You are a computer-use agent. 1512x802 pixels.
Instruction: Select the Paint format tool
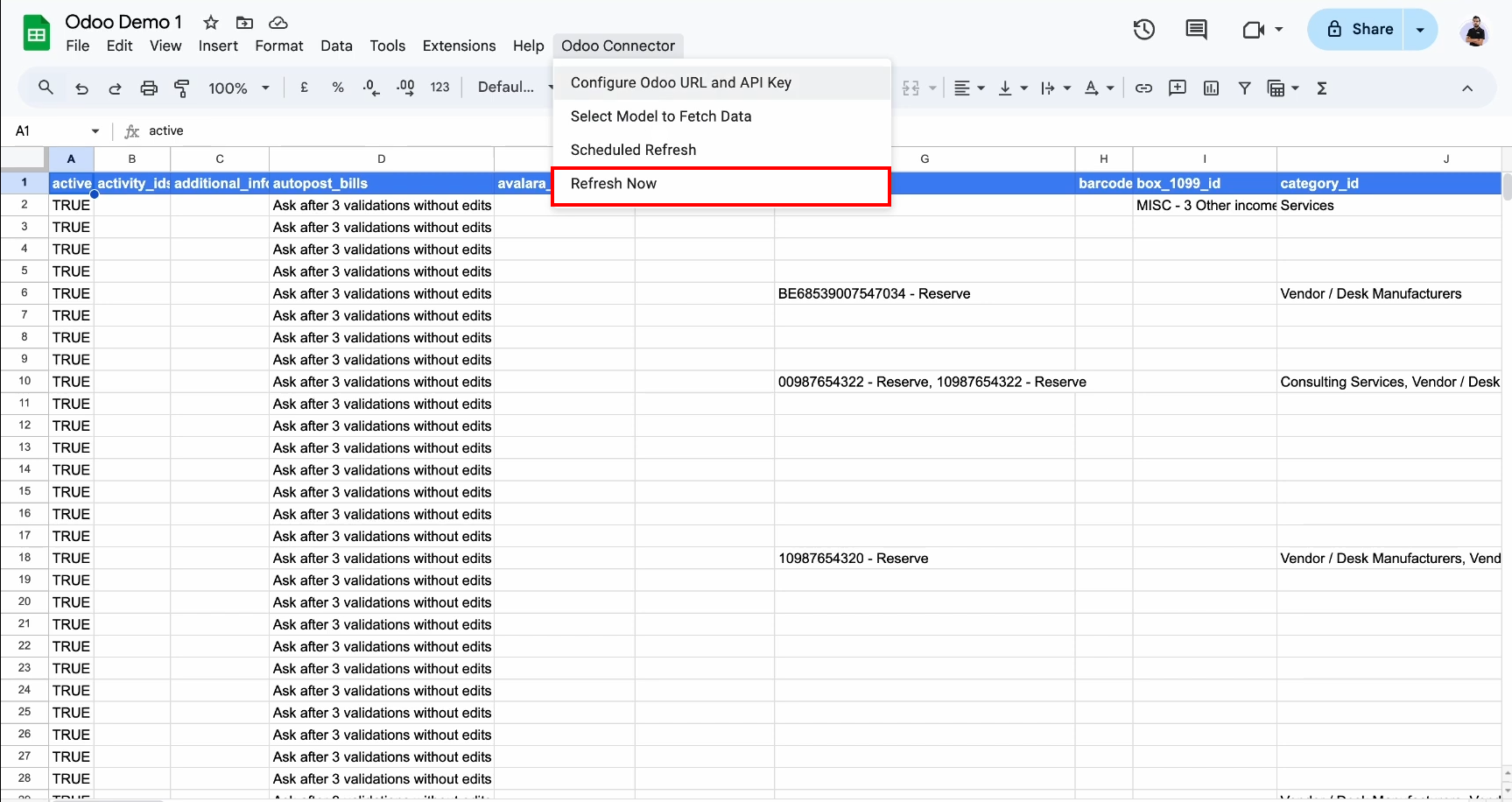182,88
